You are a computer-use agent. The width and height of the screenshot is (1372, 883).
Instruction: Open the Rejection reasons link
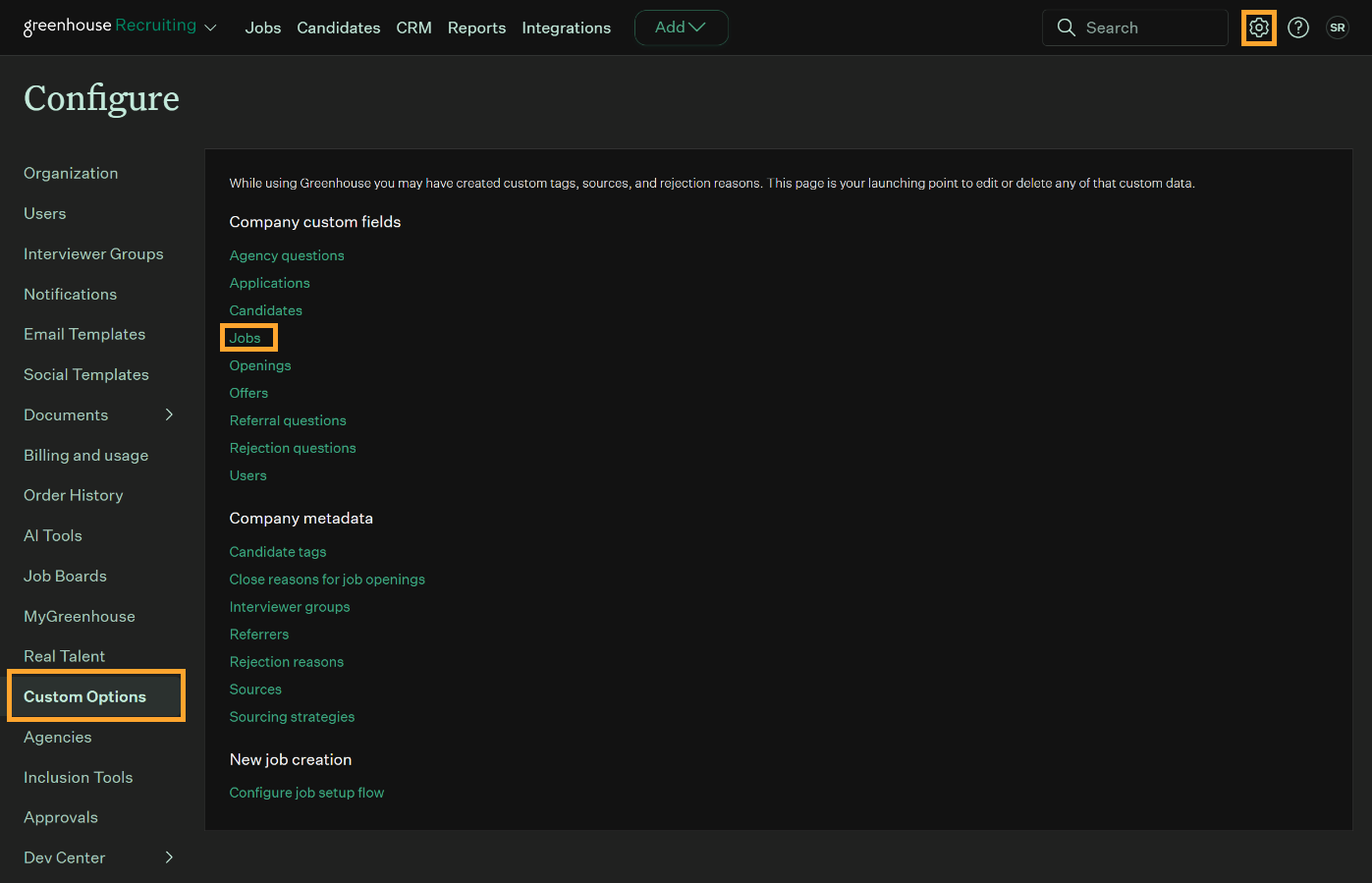tap(287, 662)
